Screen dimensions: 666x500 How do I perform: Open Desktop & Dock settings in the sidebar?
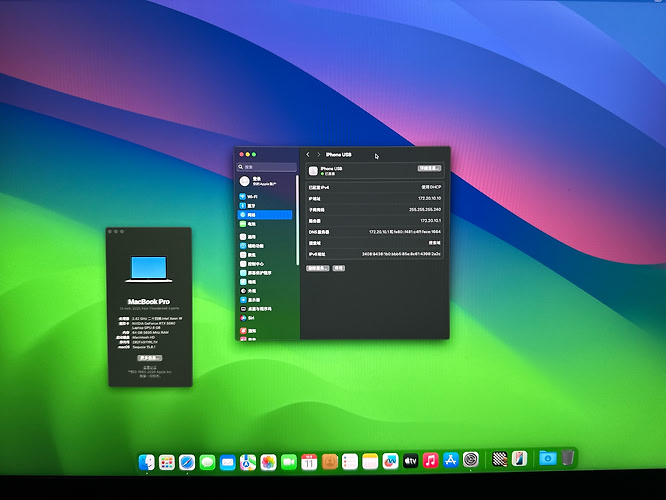point(265,309)
